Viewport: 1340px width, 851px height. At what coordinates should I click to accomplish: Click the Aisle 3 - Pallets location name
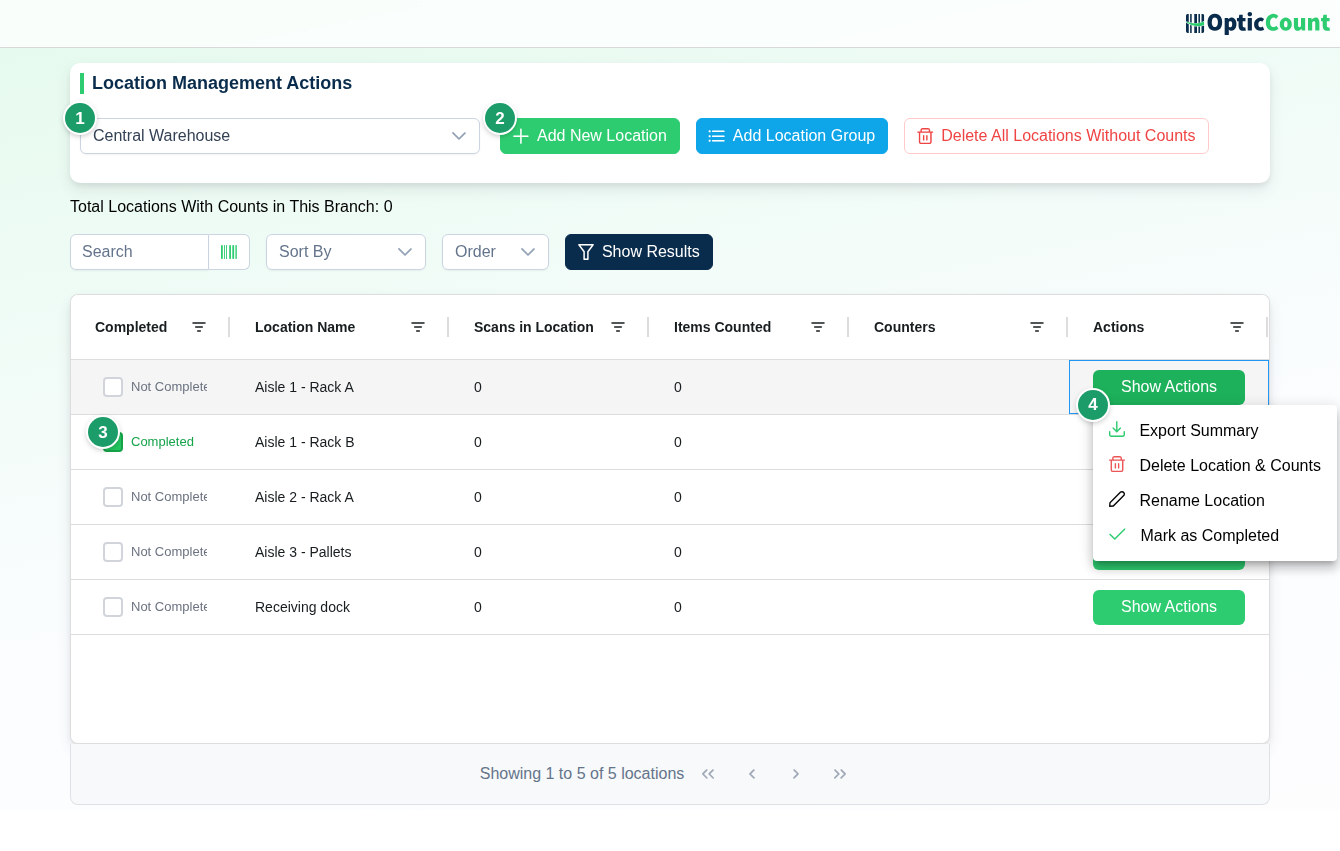click(x=303, y=552)
